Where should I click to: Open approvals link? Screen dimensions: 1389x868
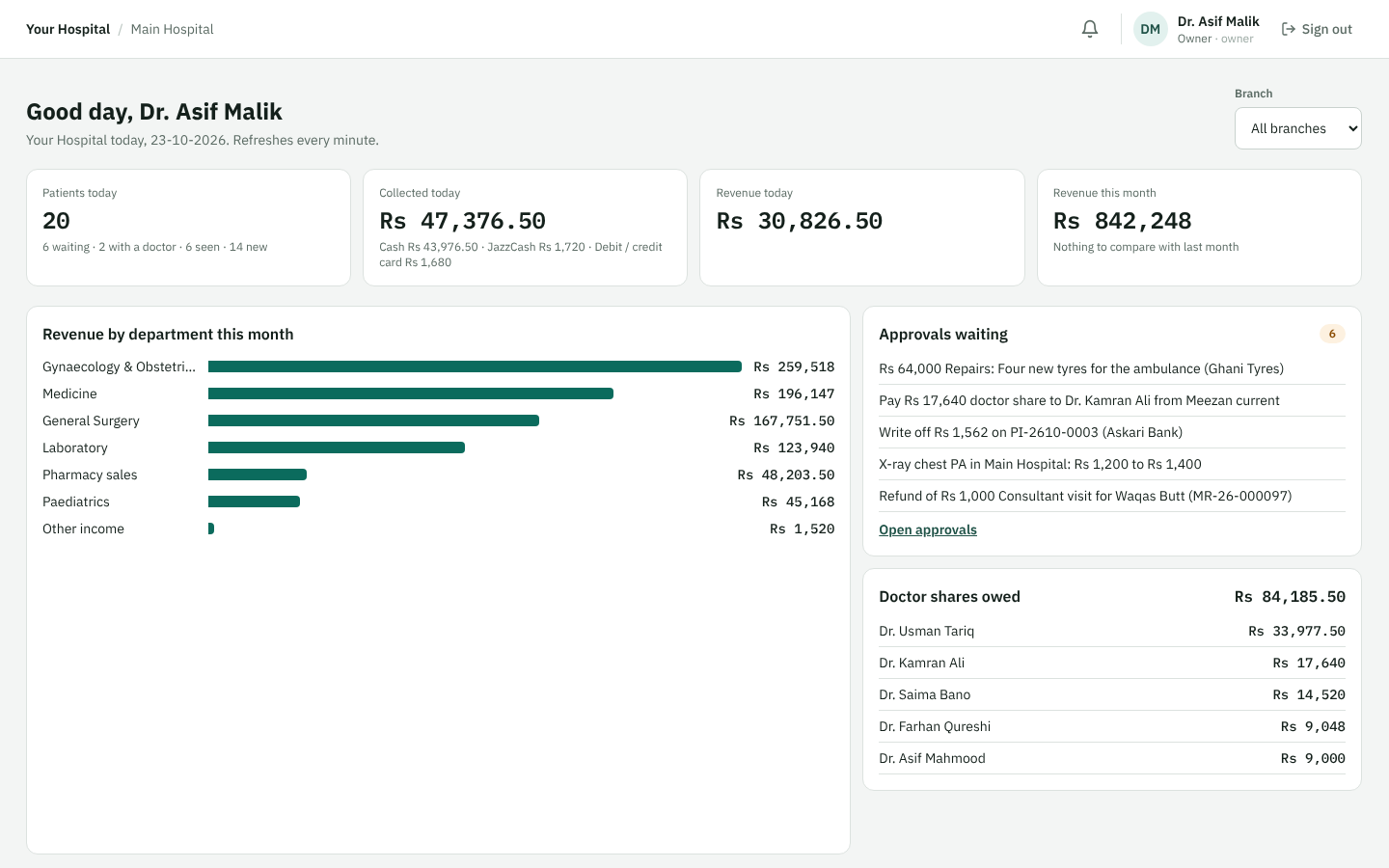pos(928,529)
